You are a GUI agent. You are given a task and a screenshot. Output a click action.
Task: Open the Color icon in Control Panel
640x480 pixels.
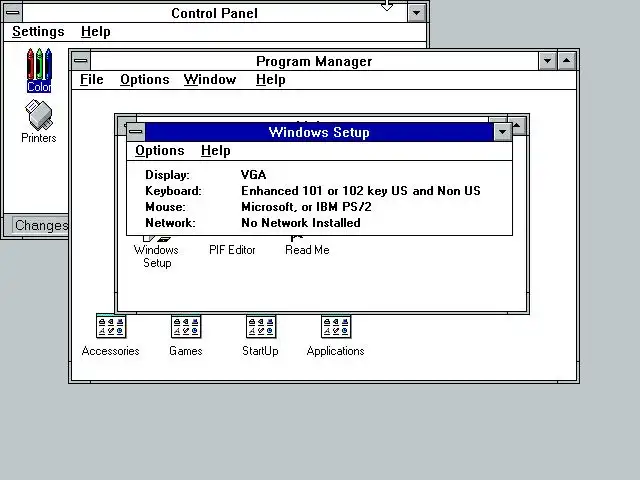point(39,70)
